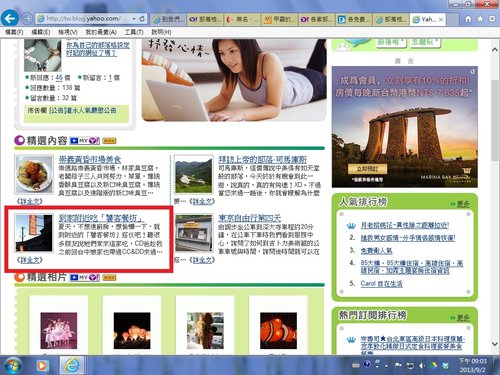The image size is (500, 375).
Task: Click the 立即預訂 button on the hotel ad
Action: pyautogui.click(x=367, y=169)
